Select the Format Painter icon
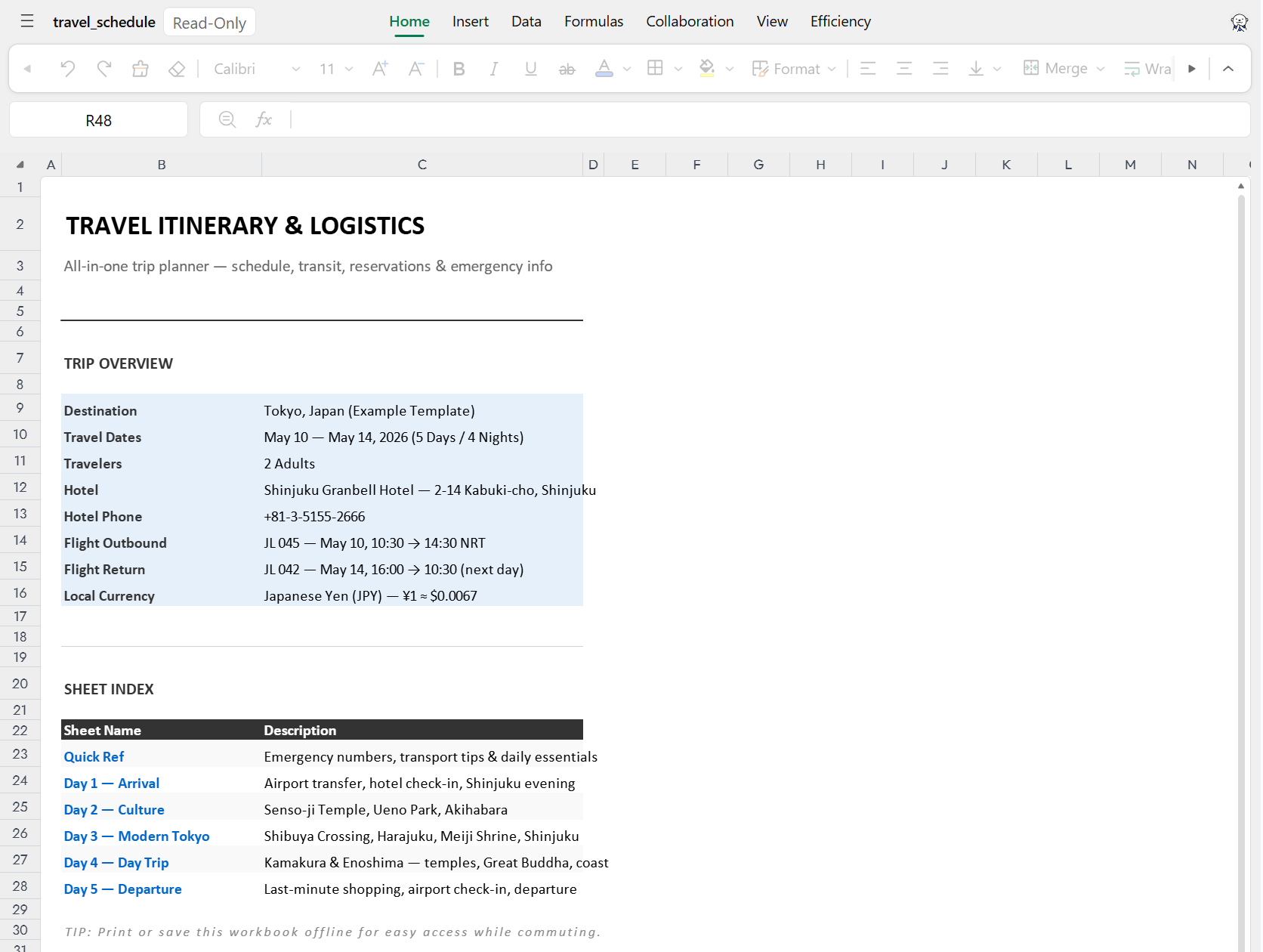 click(x=141, y=69)
